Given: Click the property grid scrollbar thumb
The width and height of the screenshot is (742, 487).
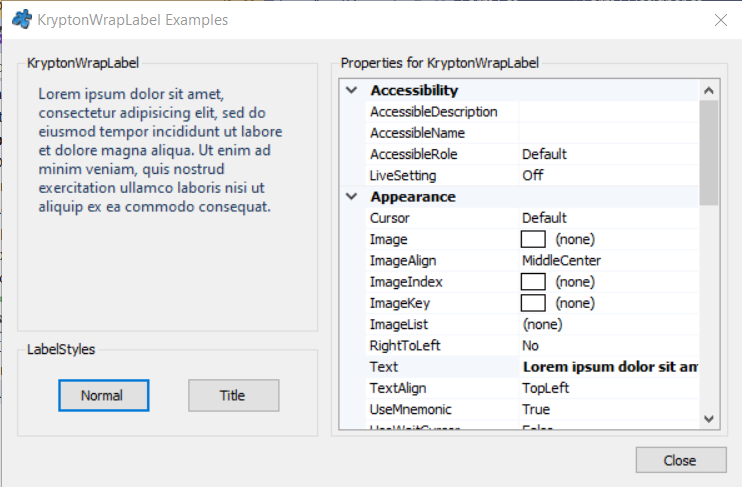Looking at the screenshot, I should [708, 153].
